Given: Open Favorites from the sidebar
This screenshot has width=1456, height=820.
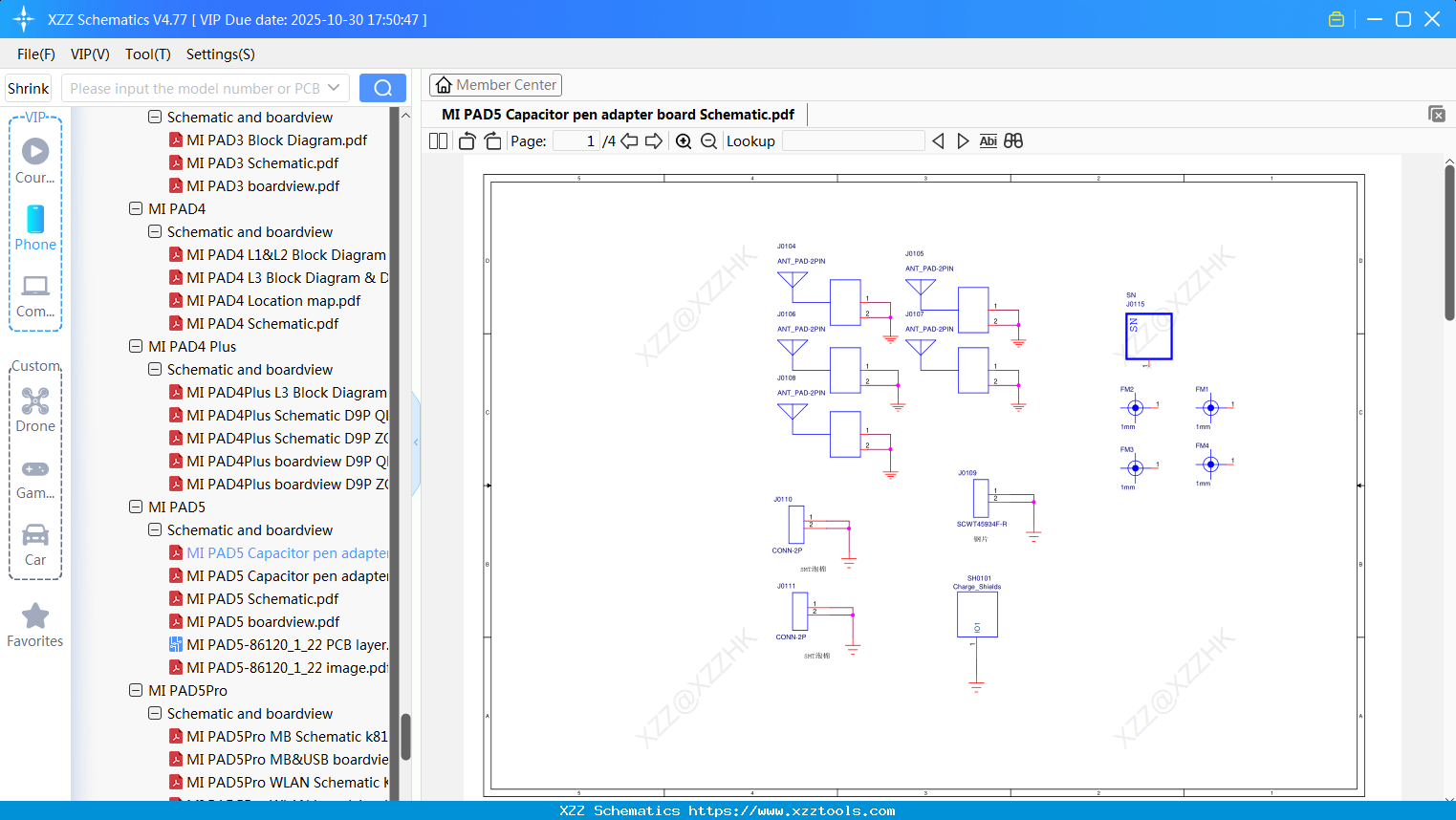Looking at the screenshot, I should pos(34,616).
